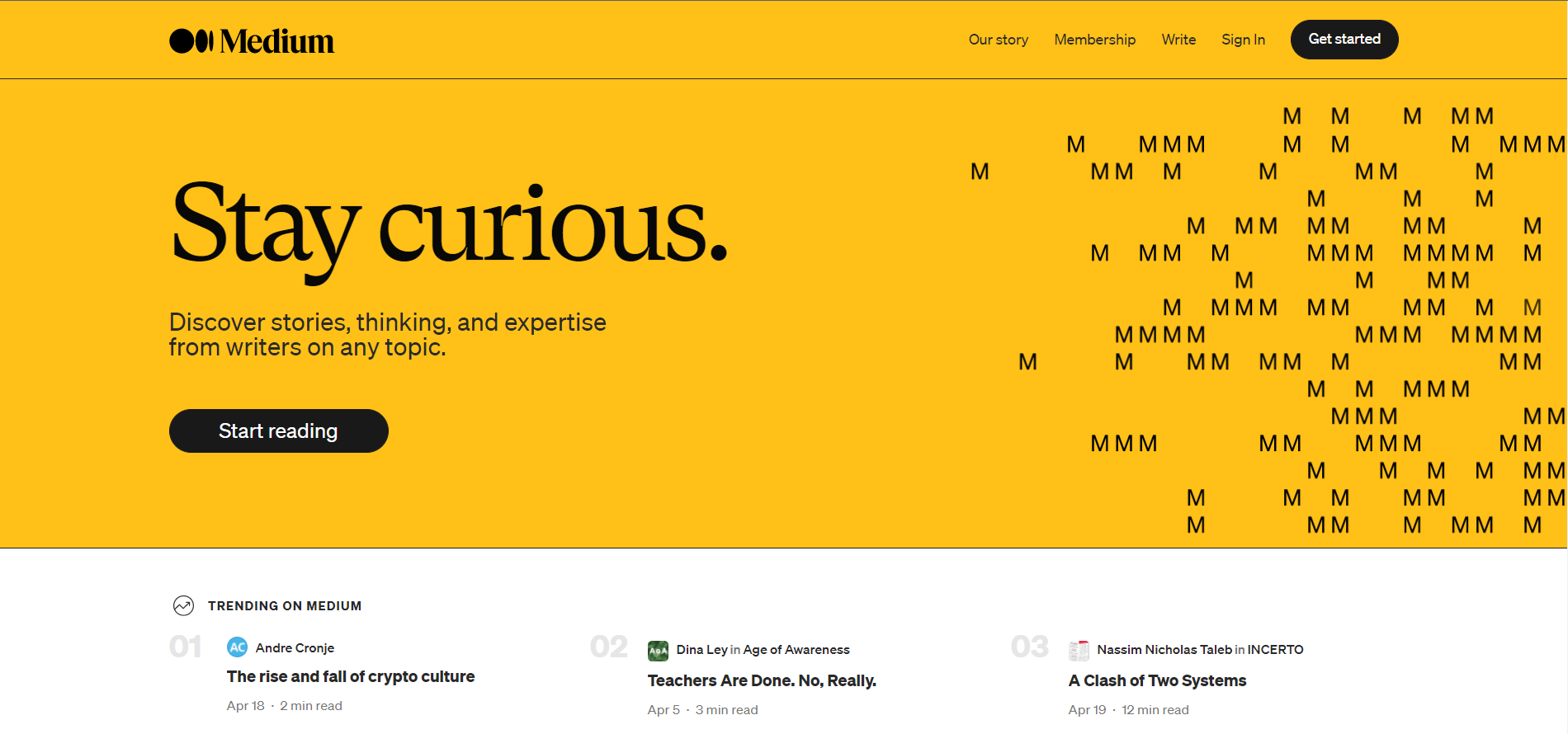Open author Dina Ley's profile
The image size is (1568, 734).
(x=702, y=650)
